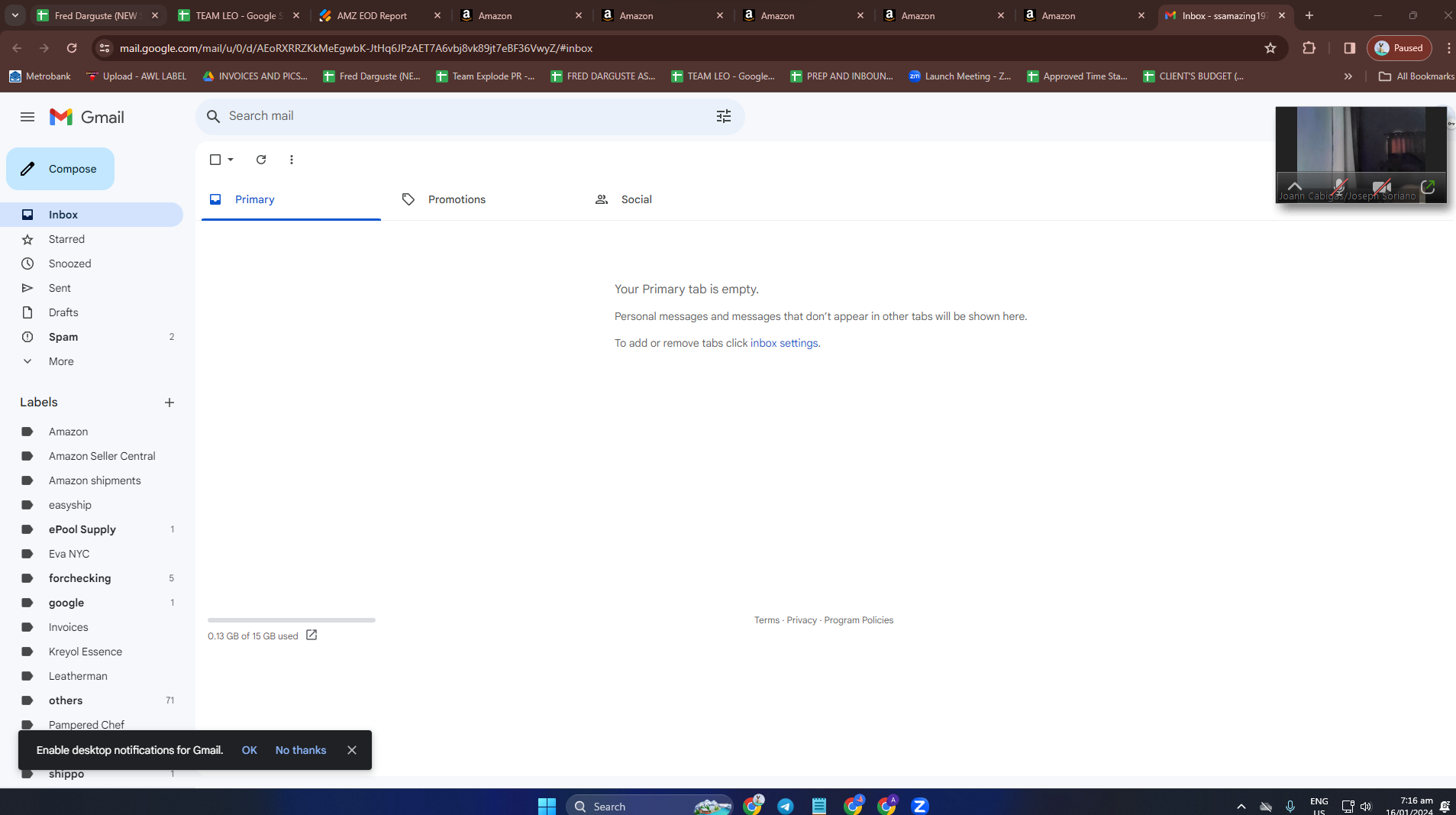The height and width of the screenshot is (815, 1456).
Task: Open the Snoozed folder
Action: [92, 264]
